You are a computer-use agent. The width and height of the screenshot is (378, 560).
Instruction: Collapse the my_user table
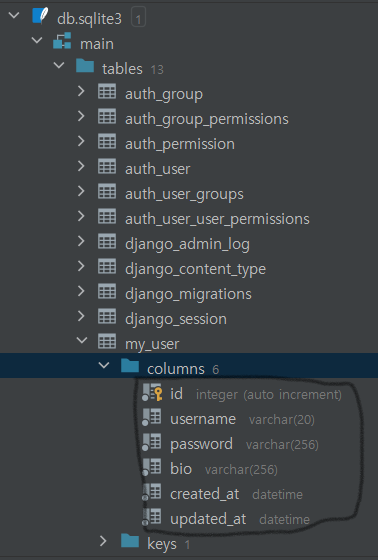coord(82,340)
